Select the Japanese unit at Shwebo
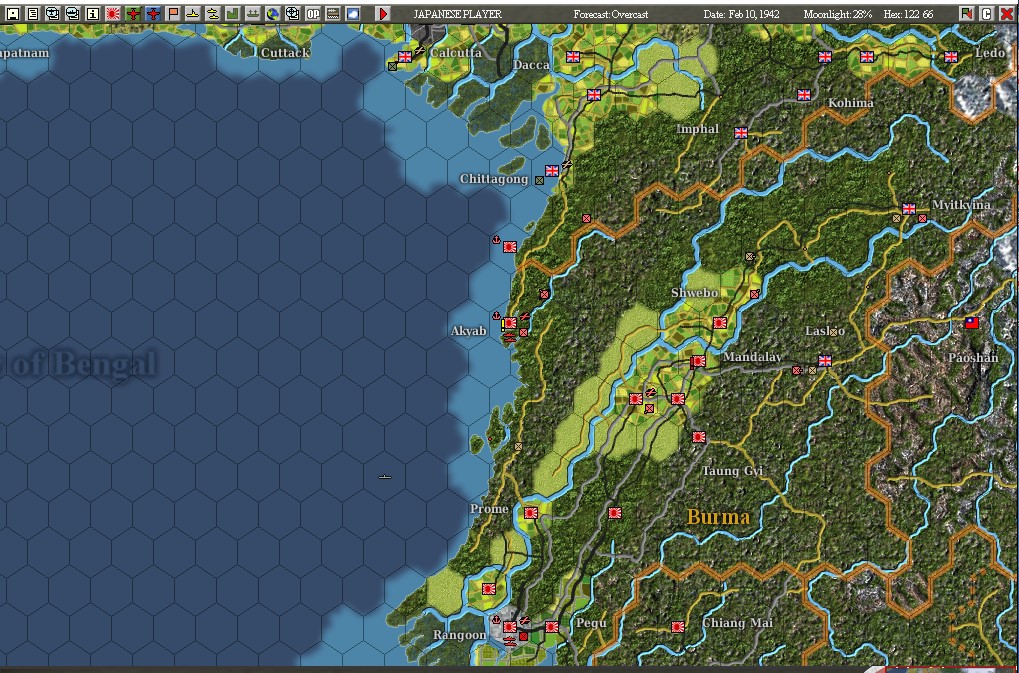This screenshot has height=673, width=1019. [x=719, y=323]
